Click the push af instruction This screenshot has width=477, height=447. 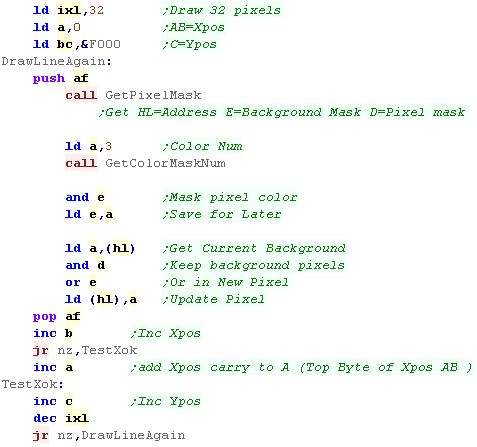click(61, 79)
